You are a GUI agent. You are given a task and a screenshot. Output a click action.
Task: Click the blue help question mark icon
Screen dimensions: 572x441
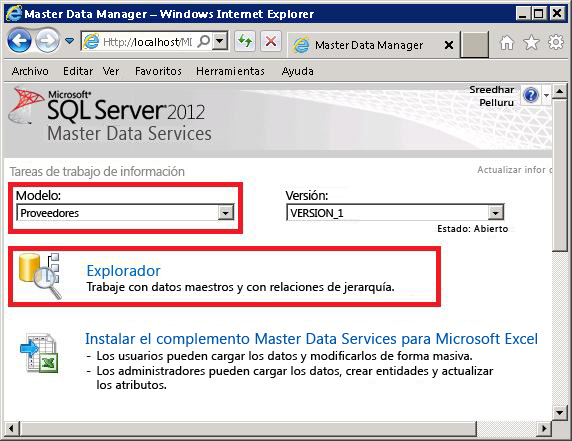click(531, 96)
